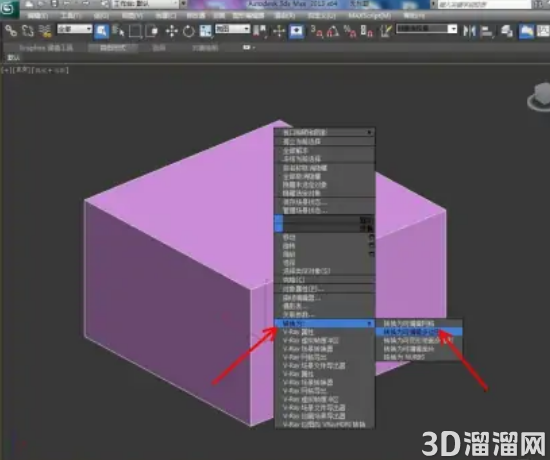This screenshot has height=460, width=550.
Task: Open the 工具(T) menu
Action: point(71,16)
